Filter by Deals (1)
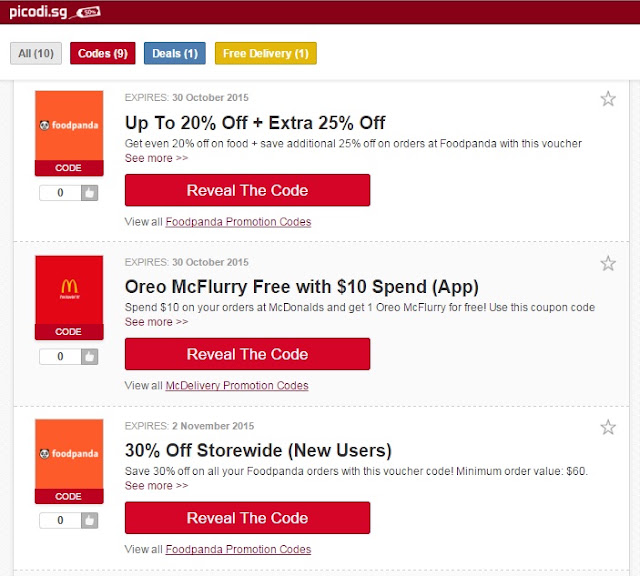 tap(175, 53)
